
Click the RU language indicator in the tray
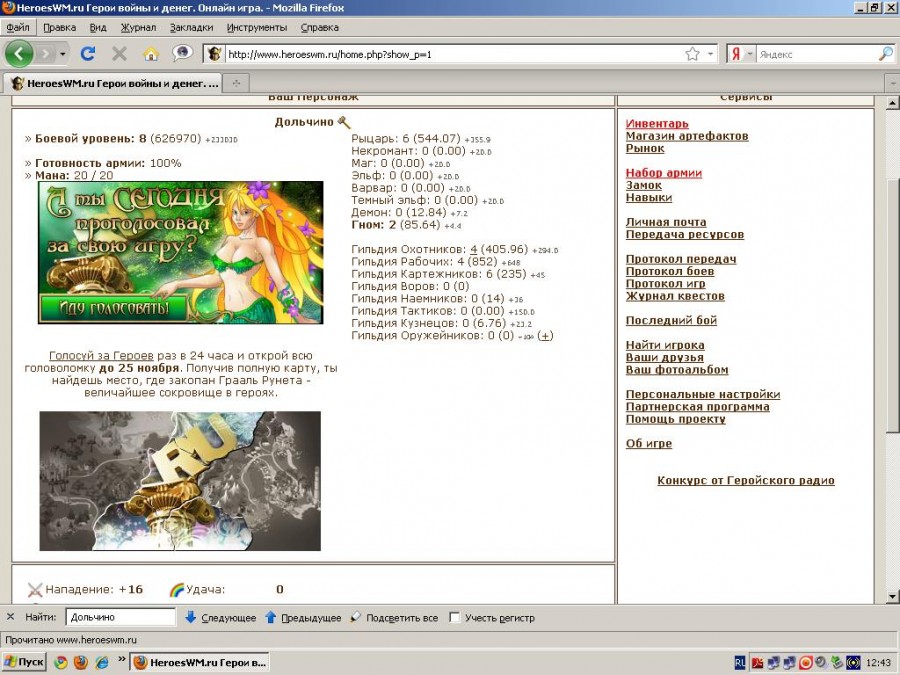740,663
